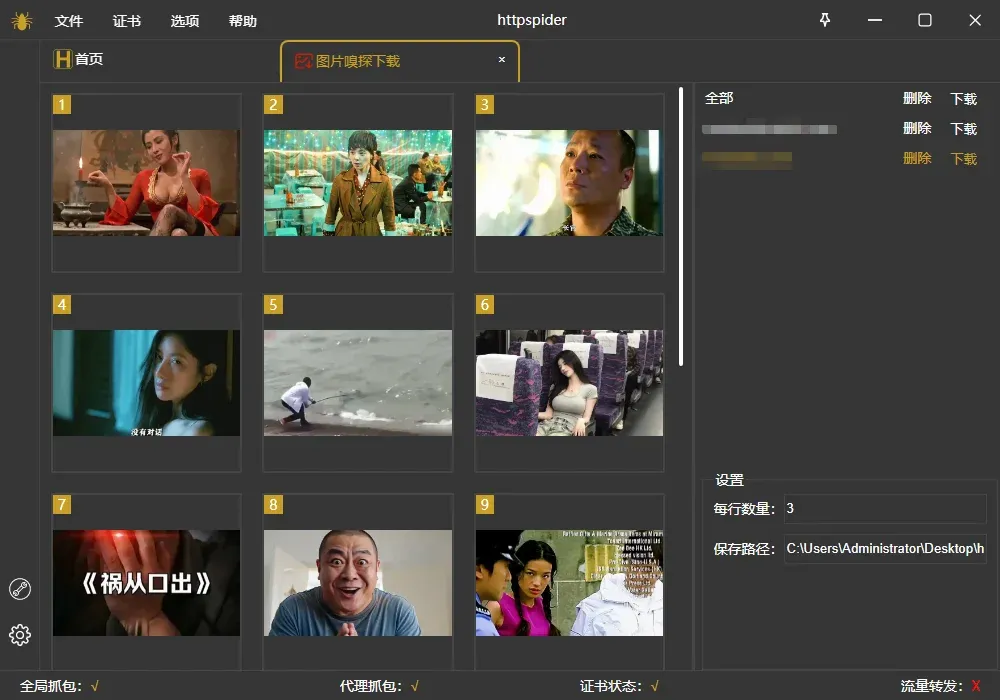Click number badge 5 on image card
This screenshot has height=700, width=1000.
pos(273,305)
